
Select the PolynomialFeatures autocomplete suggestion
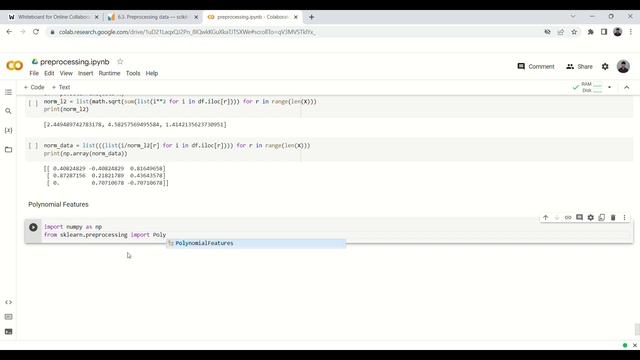(x=256, y=243)
